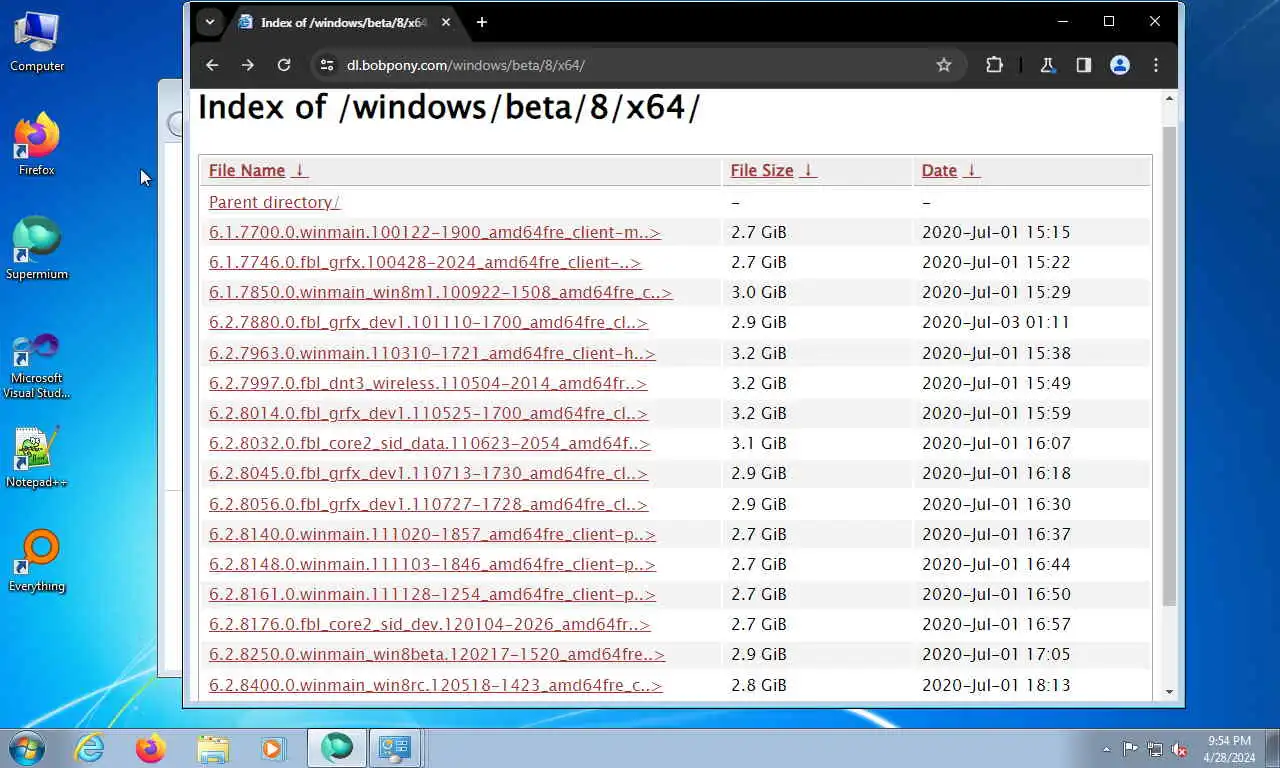Sort listing by File Name
Image resolution: width=1280 pixels, height=768 pixels.
tap(247, 170)
